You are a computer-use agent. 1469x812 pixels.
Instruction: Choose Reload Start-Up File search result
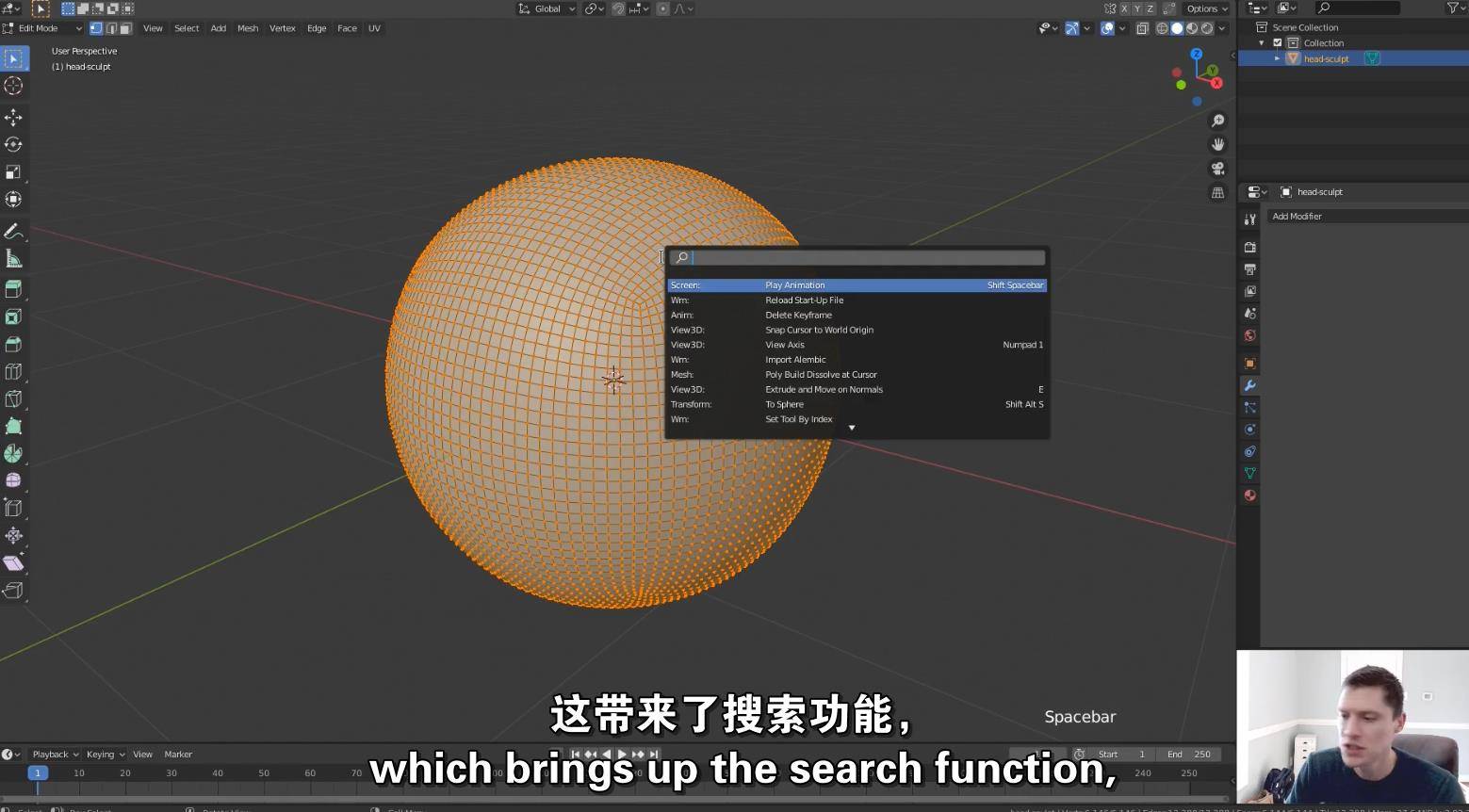tap(857, 300)
